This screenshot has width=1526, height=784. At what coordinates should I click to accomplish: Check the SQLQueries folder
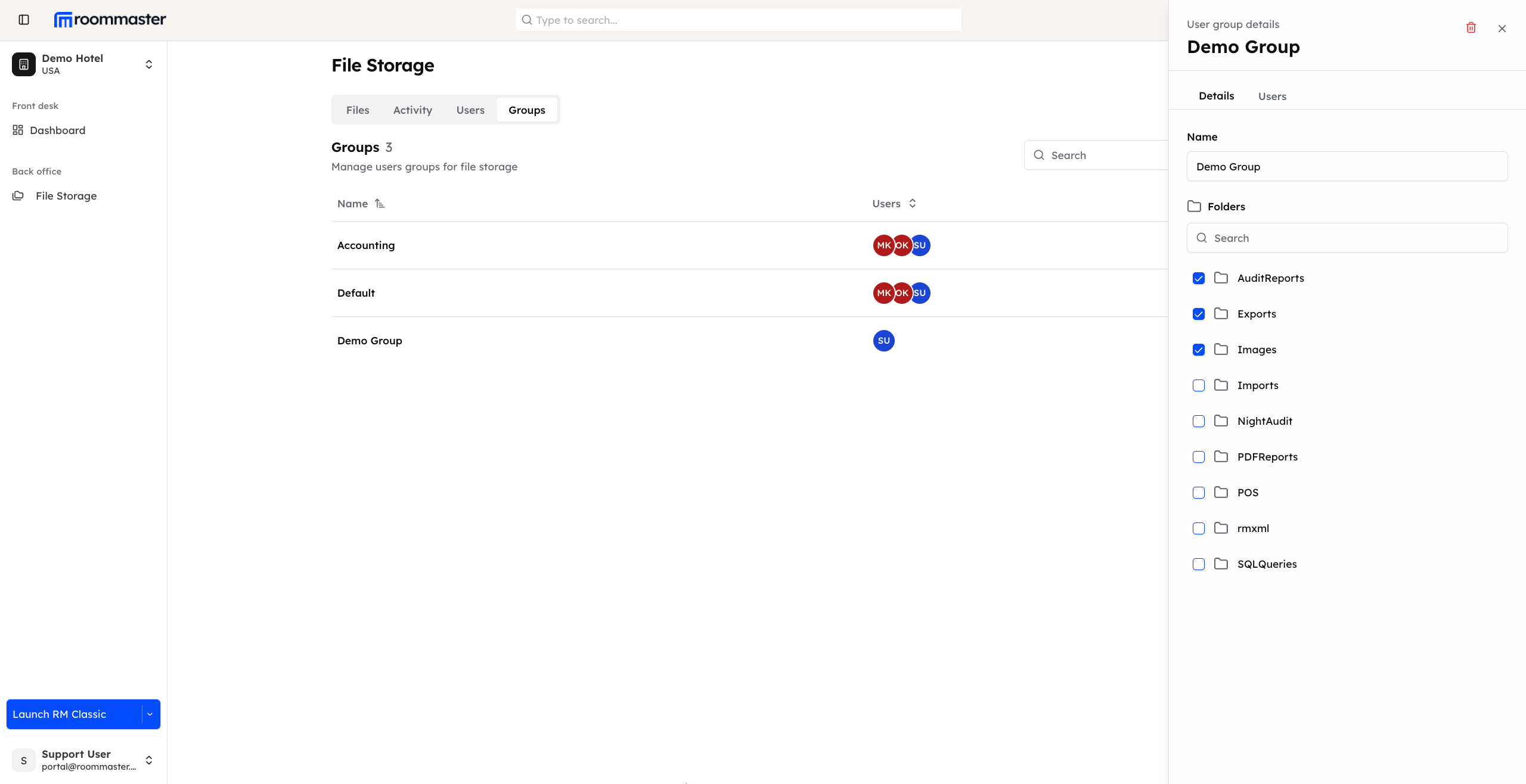pos(1198,564)
